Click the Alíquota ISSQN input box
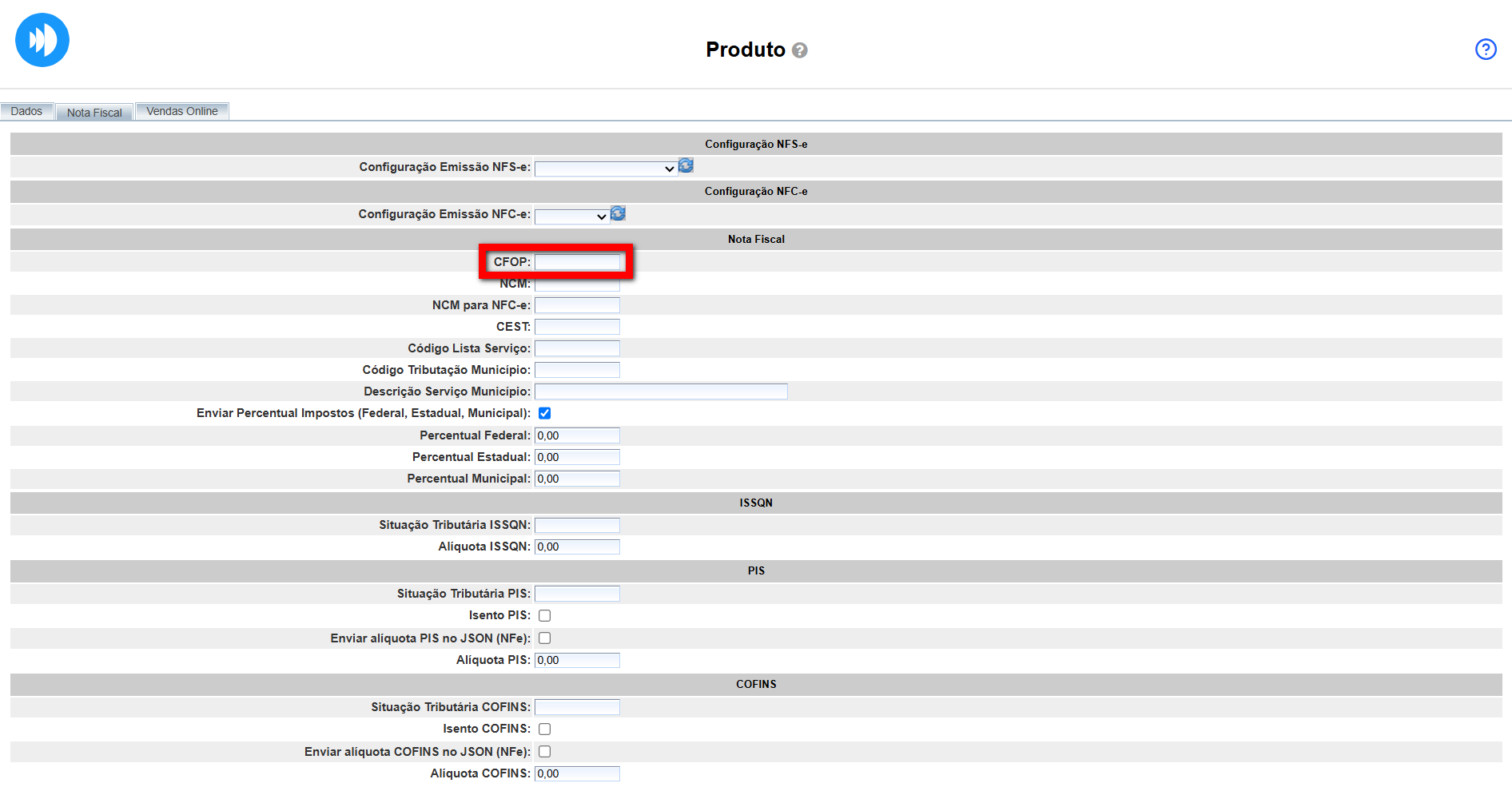 577,547
